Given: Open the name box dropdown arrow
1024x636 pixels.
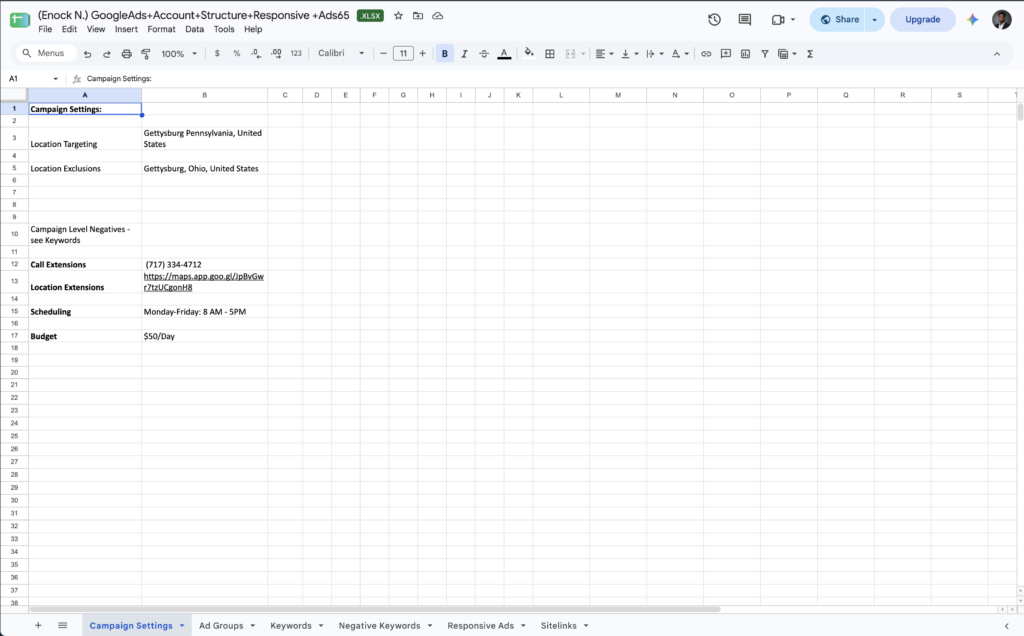Looking at the screenshot, I should coord(56,79).
